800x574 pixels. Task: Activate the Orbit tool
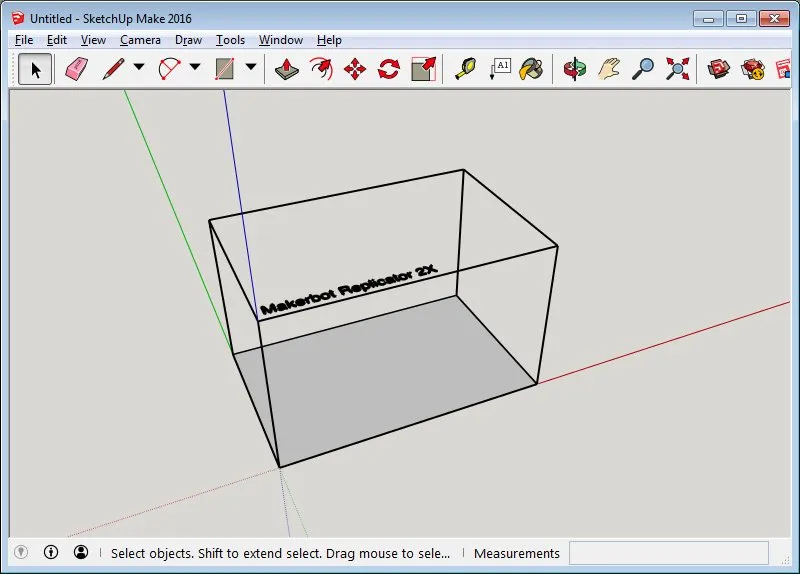tap(575, 69)
